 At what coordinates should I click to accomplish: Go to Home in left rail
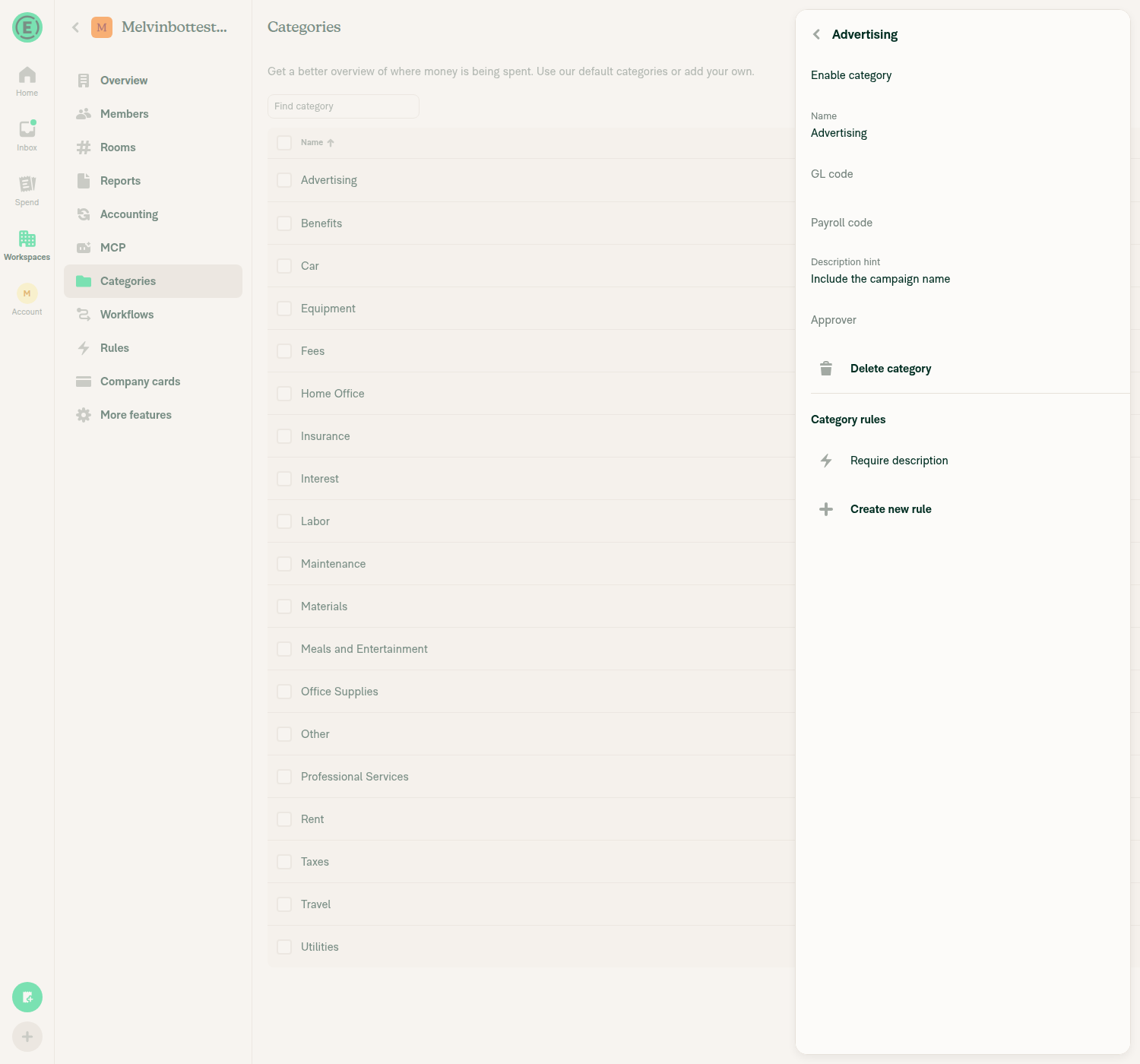click(27, 81)
